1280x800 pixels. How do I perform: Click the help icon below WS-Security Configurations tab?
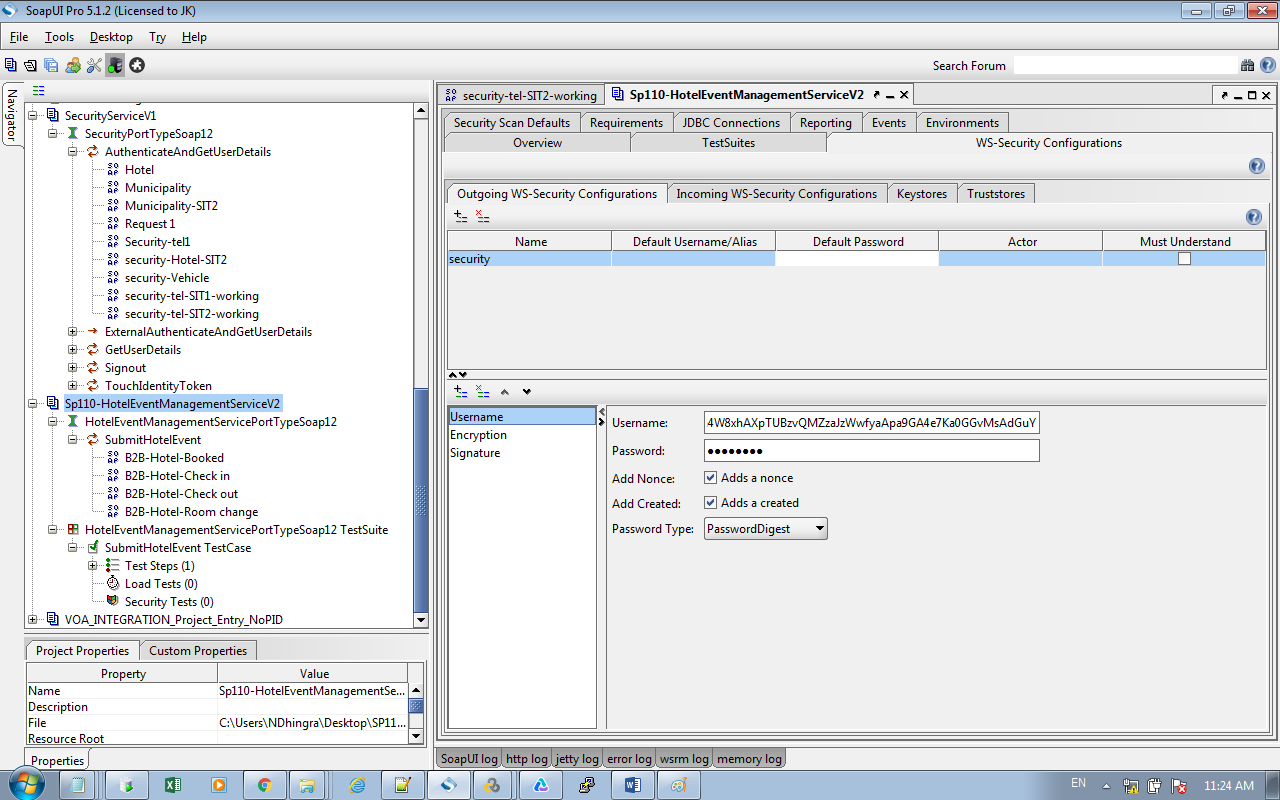(1257, 166)
